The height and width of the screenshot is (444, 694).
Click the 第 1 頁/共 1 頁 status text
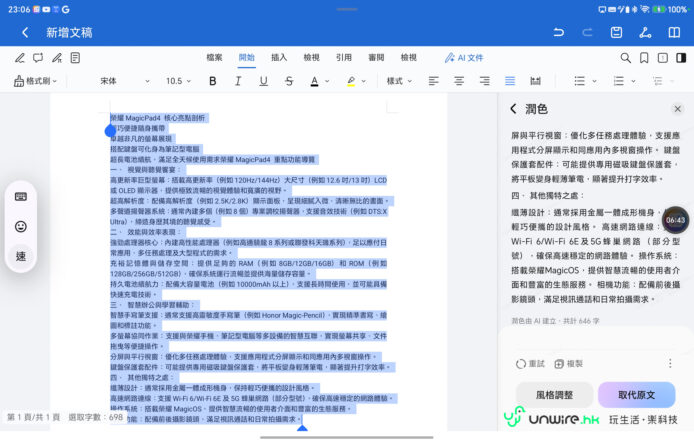[x=34, y=417]
